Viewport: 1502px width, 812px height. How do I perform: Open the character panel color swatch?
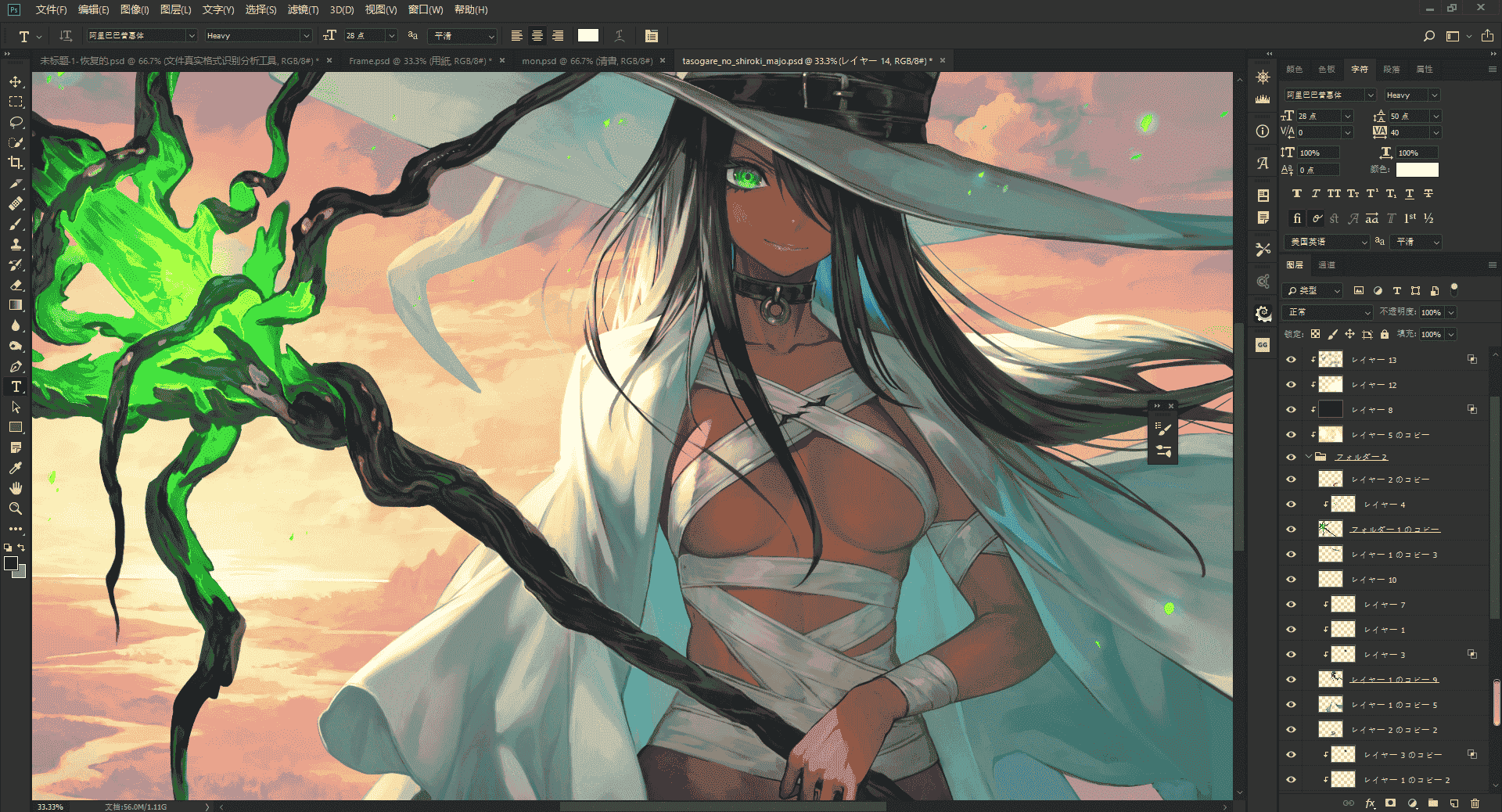pos(1418,170)
